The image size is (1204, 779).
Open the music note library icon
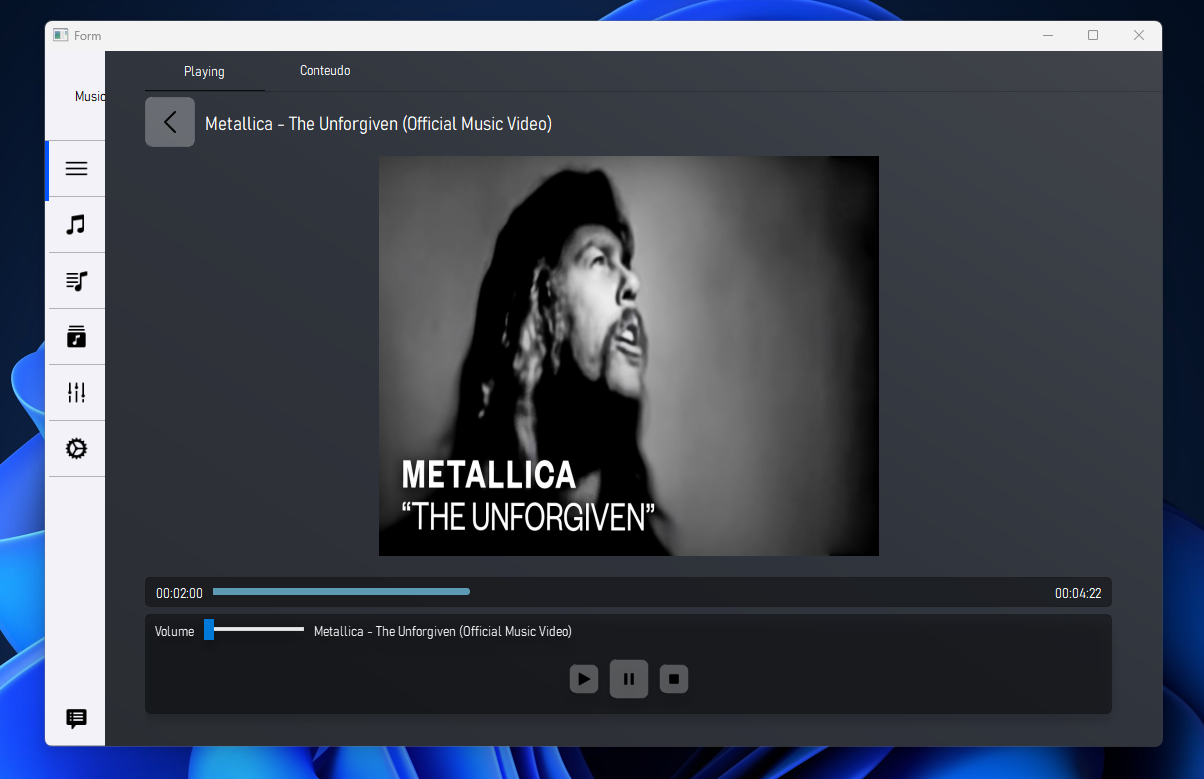pos(76,225)
